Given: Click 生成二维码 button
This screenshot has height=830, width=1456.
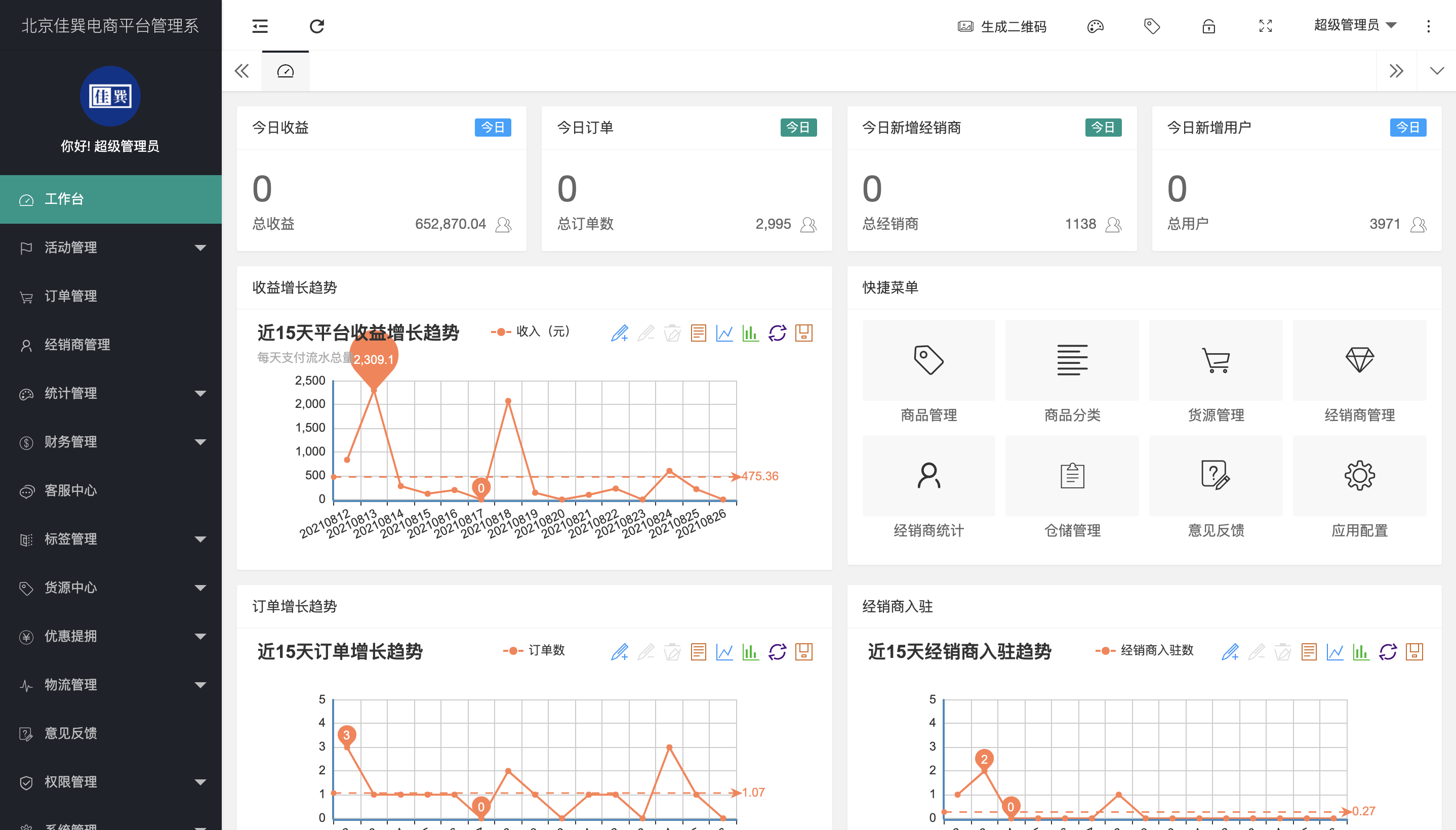Looking at the screenshot, I should click(x=1002, y=26).
